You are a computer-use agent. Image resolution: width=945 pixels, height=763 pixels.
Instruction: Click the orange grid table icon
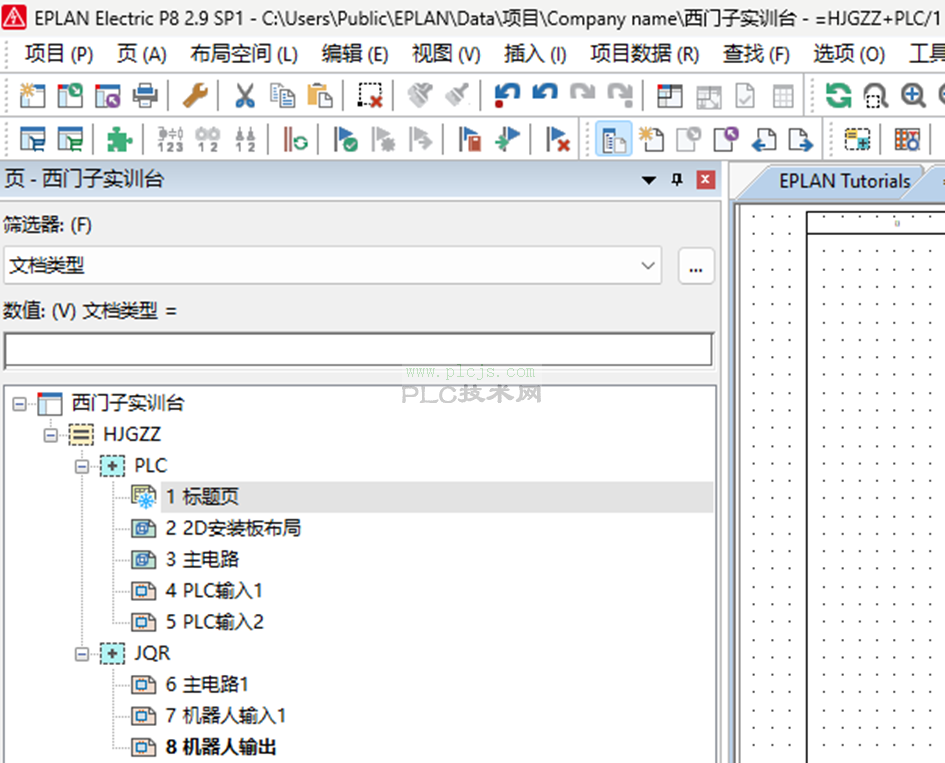pos(906,139)
